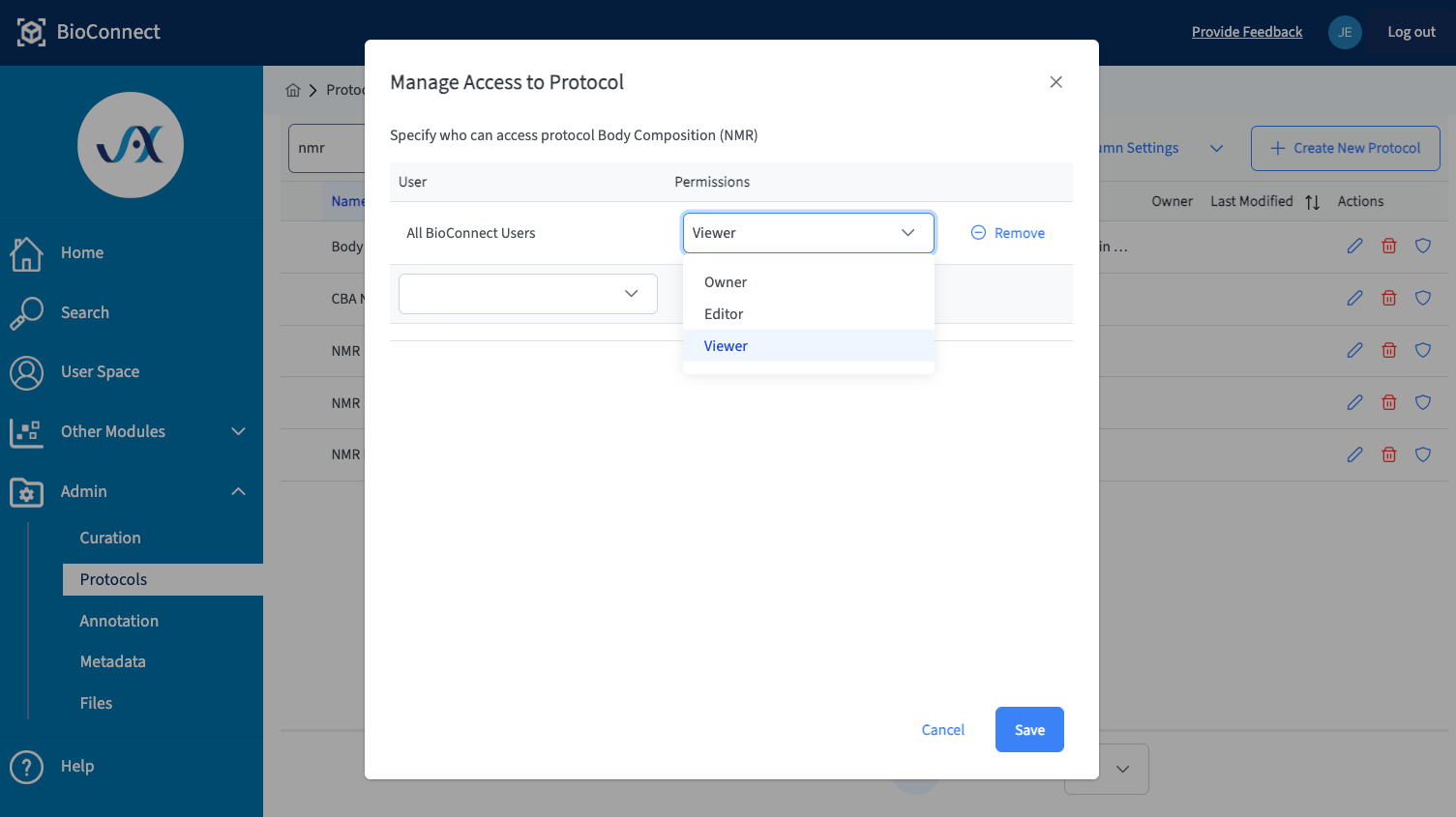Image resolution: width=1456 pixels, height=817 pixels.
Task: Open Help via the question mark icon
Action: pyautogui.click(x=25, y=766)
